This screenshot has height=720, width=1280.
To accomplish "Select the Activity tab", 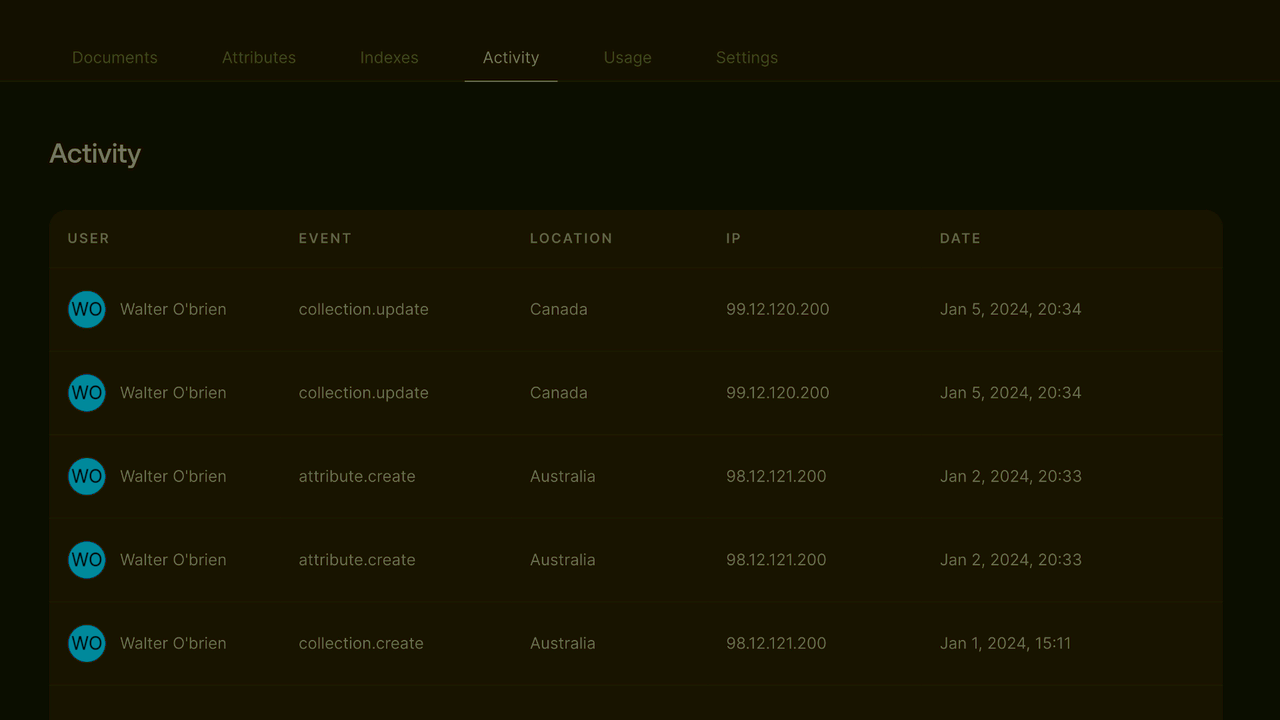I will pos(510,57).
